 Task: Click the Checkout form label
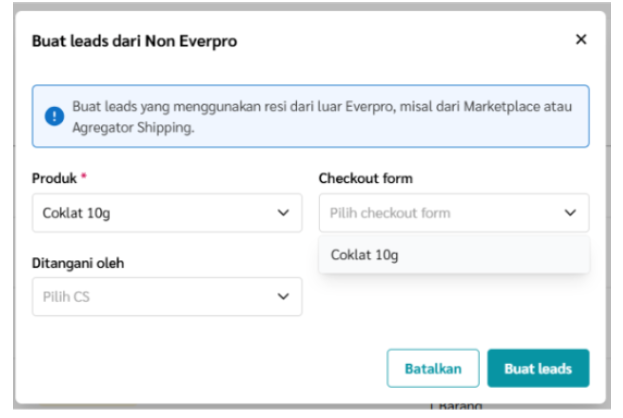[x=366, y=178]
